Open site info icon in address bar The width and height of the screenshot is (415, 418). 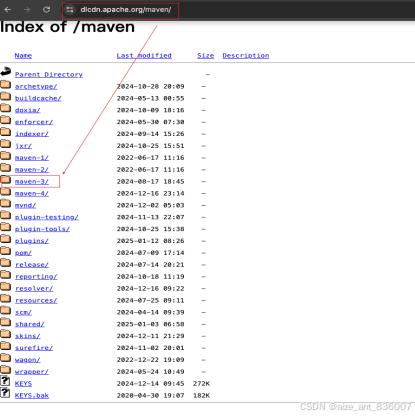[x=70, y=10]
